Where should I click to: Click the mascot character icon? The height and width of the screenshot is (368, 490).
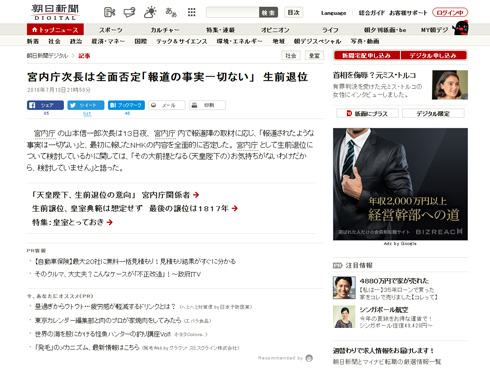[461, 28]
